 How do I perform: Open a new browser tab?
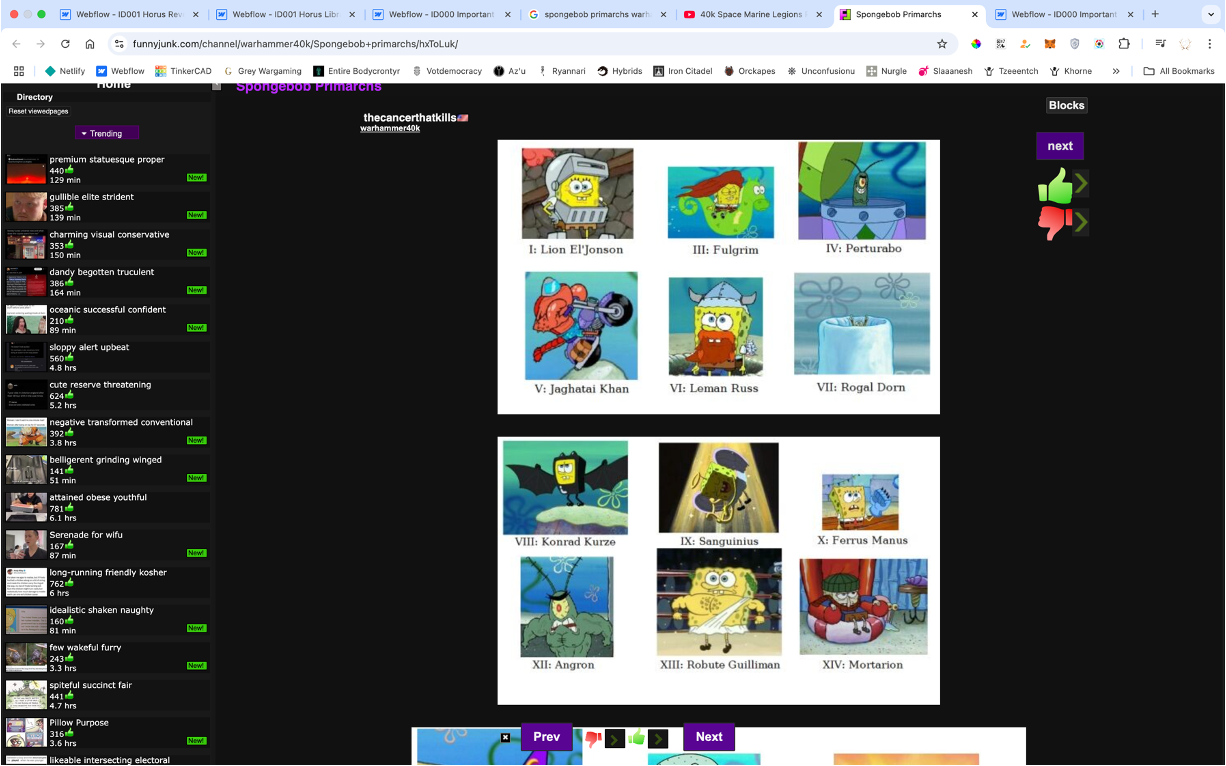1155,14
